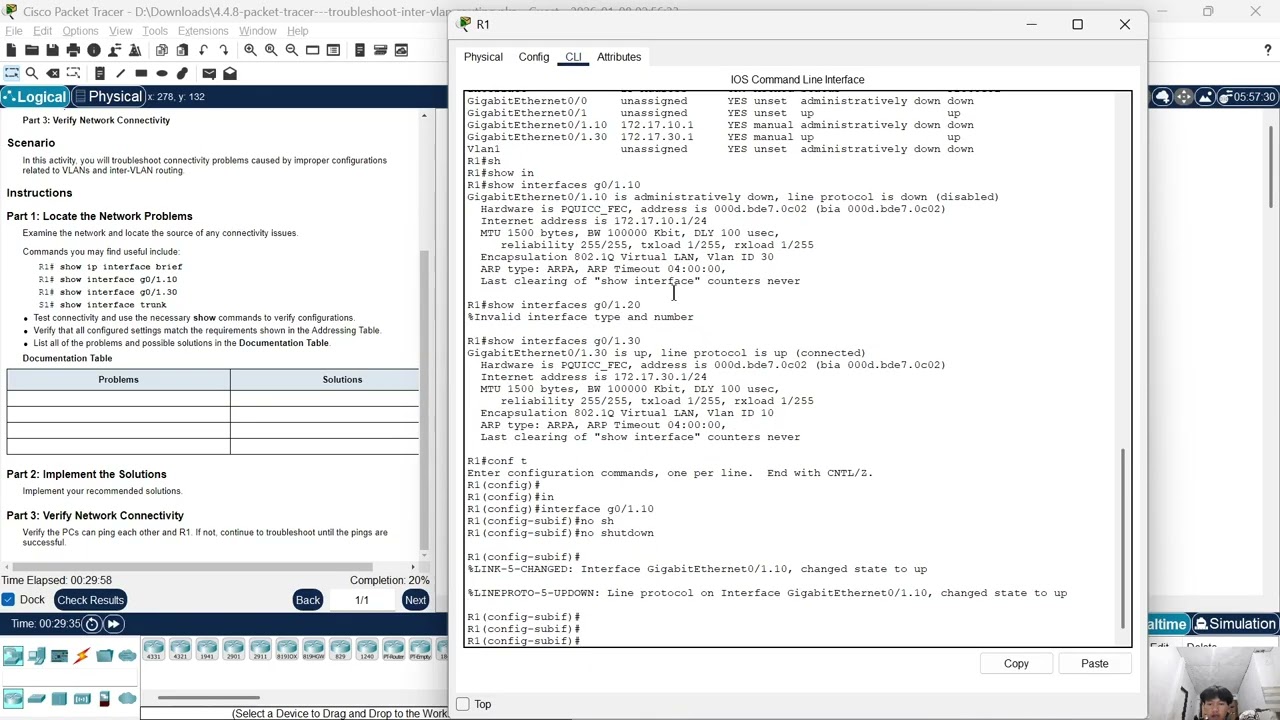Choose the Select tool in secondary toolbar

[x=11, y=73]
